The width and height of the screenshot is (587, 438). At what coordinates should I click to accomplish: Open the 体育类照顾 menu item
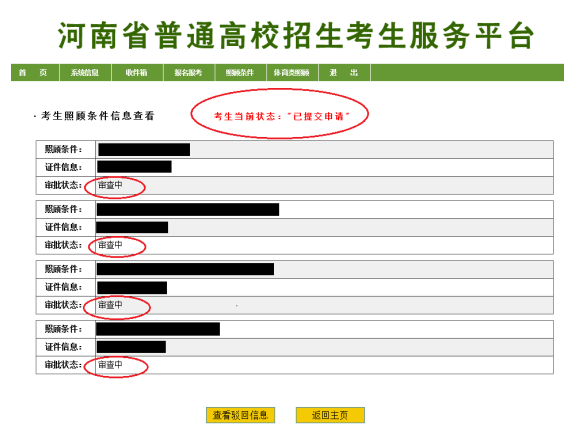292,73
